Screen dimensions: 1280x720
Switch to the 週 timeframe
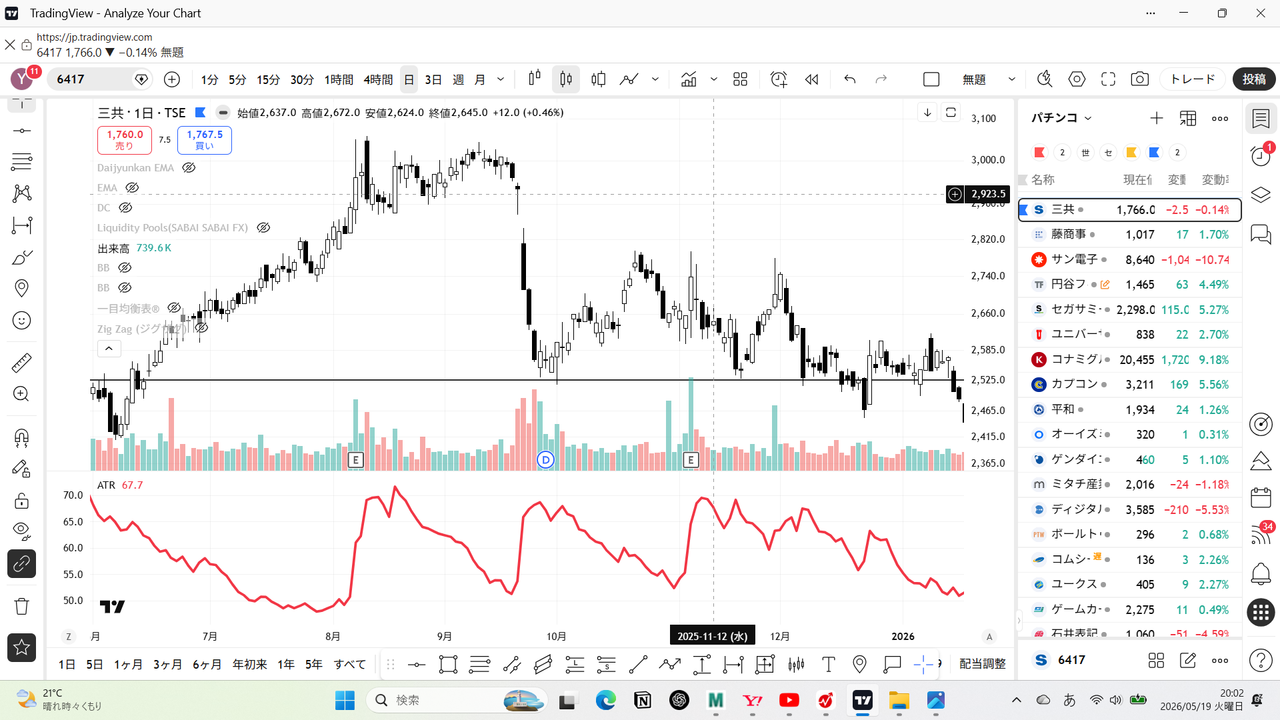point(458,79)
